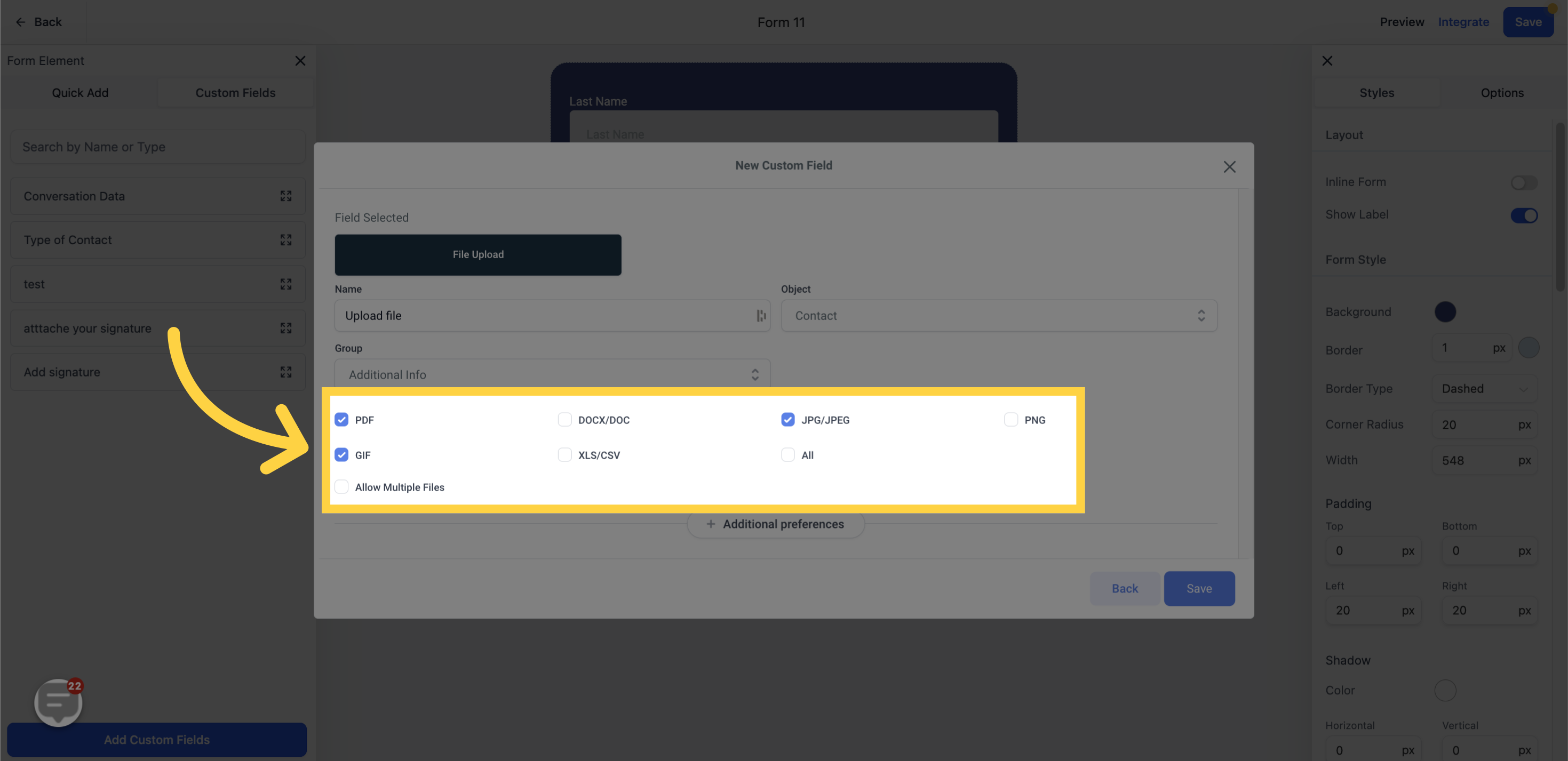The width and height of the screenshot is (1568, 761).
Task: Click the drag handle on 'Add signature' element
Action: pos(286,372)
